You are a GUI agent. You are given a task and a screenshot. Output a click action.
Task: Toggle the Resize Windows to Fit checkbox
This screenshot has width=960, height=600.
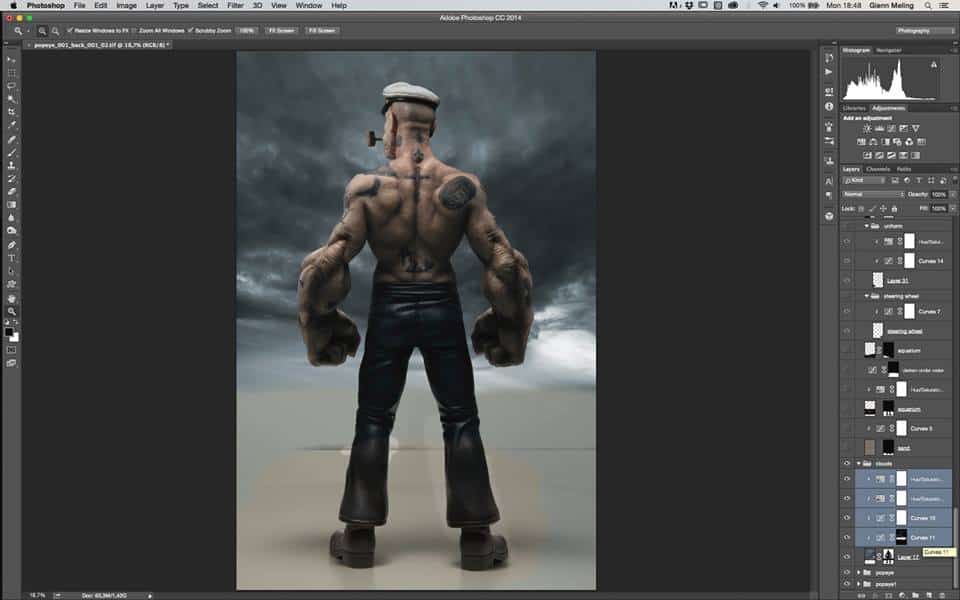(x=69, y=31)
